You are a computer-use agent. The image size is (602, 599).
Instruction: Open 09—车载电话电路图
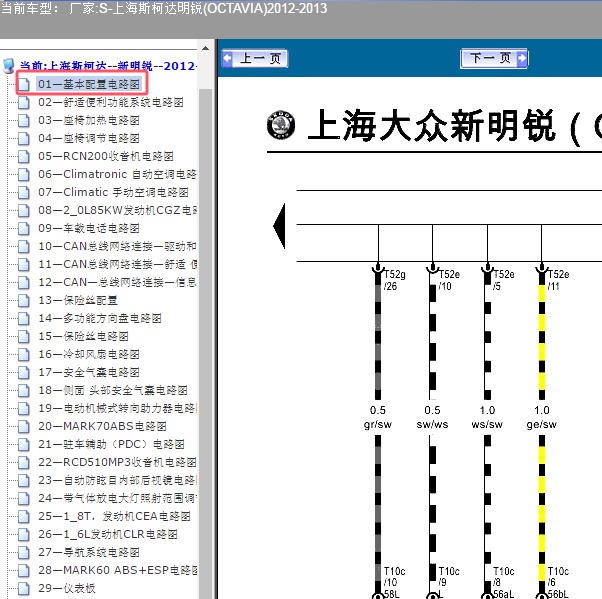[89, 228]
